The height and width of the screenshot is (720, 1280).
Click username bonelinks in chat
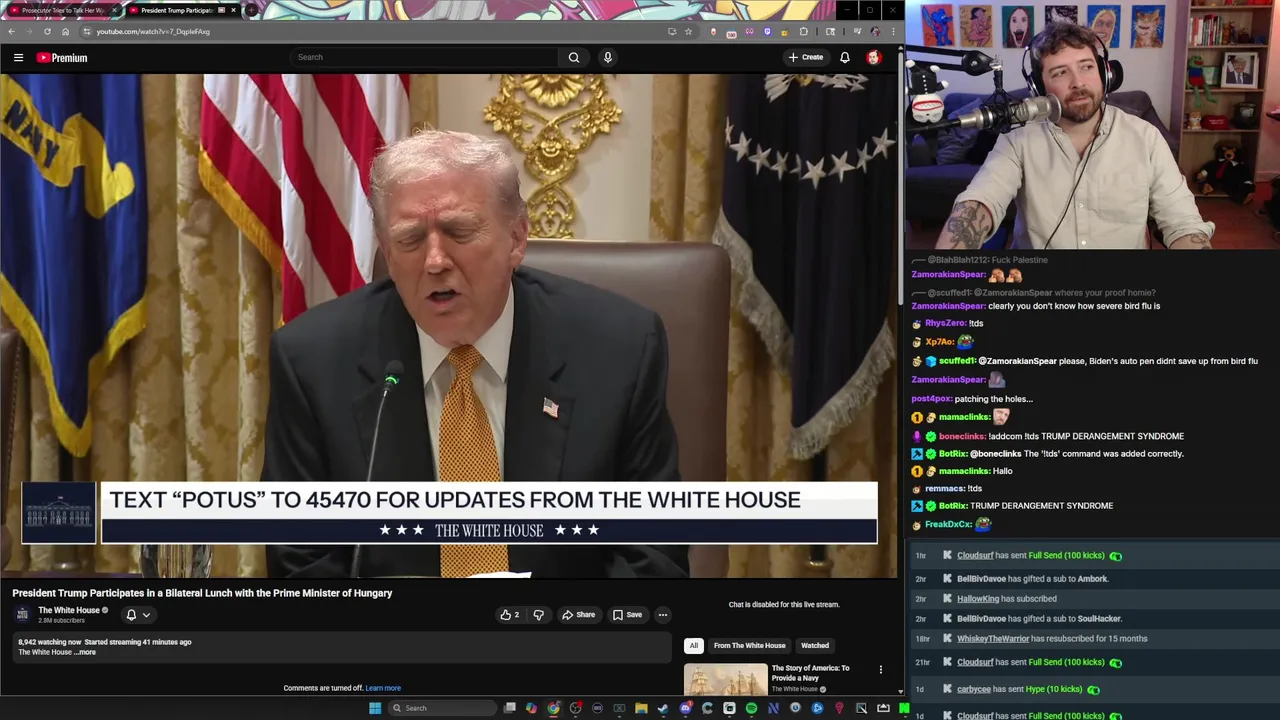pyautogui.click(x=962, y=436)
